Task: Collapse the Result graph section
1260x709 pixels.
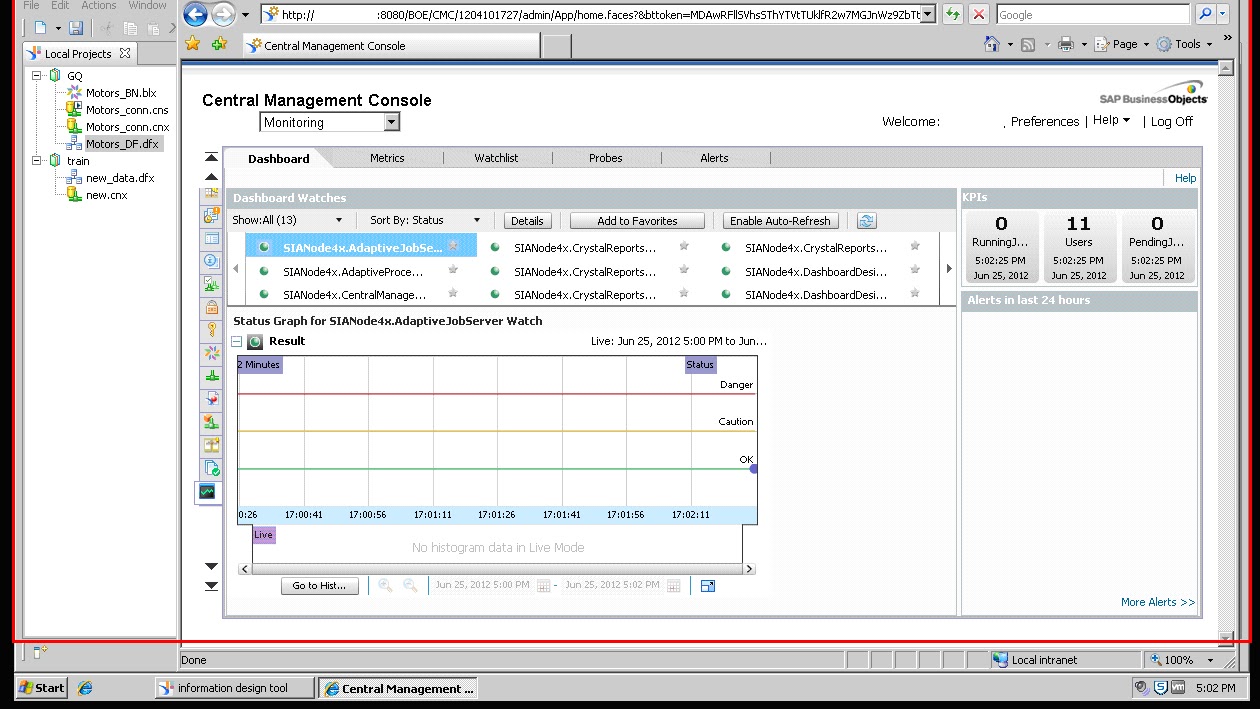Action: click(x=236, y=341)
